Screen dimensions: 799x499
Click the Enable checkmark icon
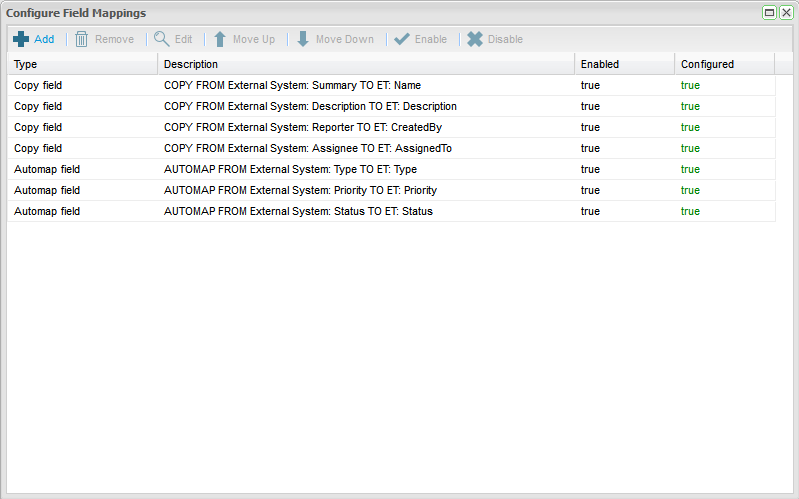pos(401,39)
